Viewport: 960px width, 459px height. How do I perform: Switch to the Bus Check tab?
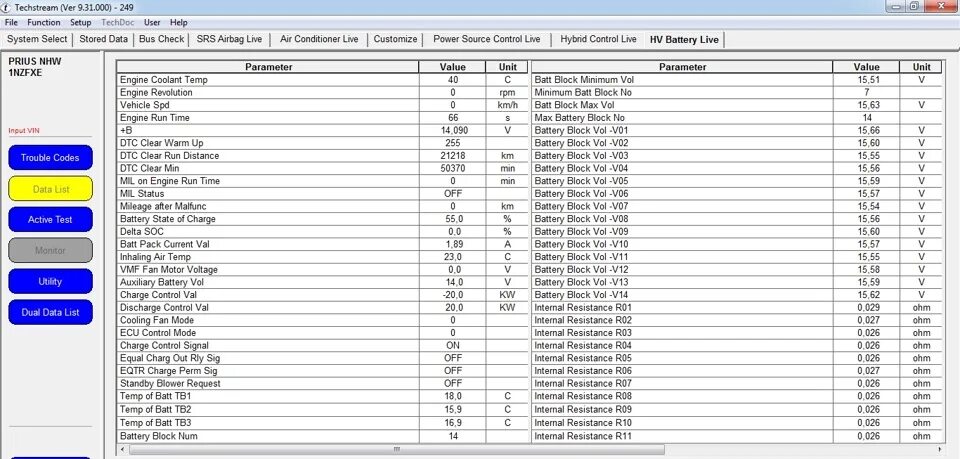(x=162, y=39)
